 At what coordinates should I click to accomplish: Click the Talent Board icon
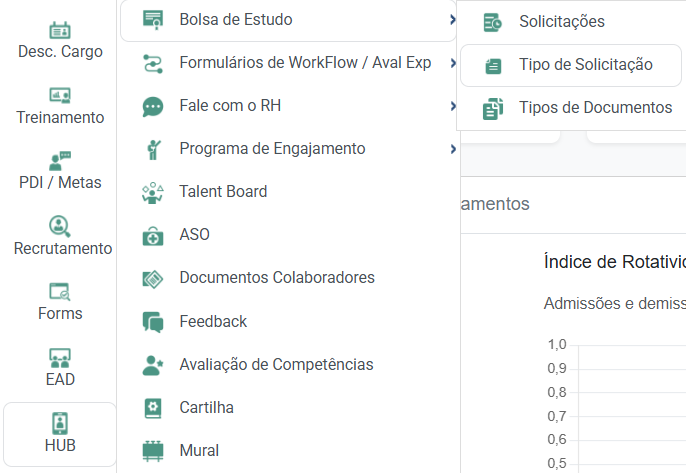[x=153, y=192]
